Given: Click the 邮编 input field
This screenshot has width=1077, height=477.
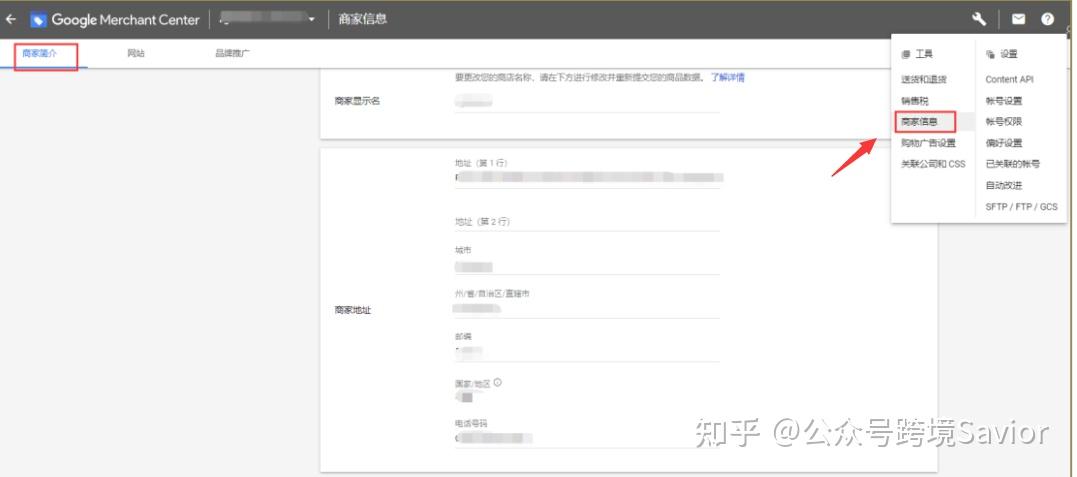Looking at the screenshot, I should [x=587, y=353].
